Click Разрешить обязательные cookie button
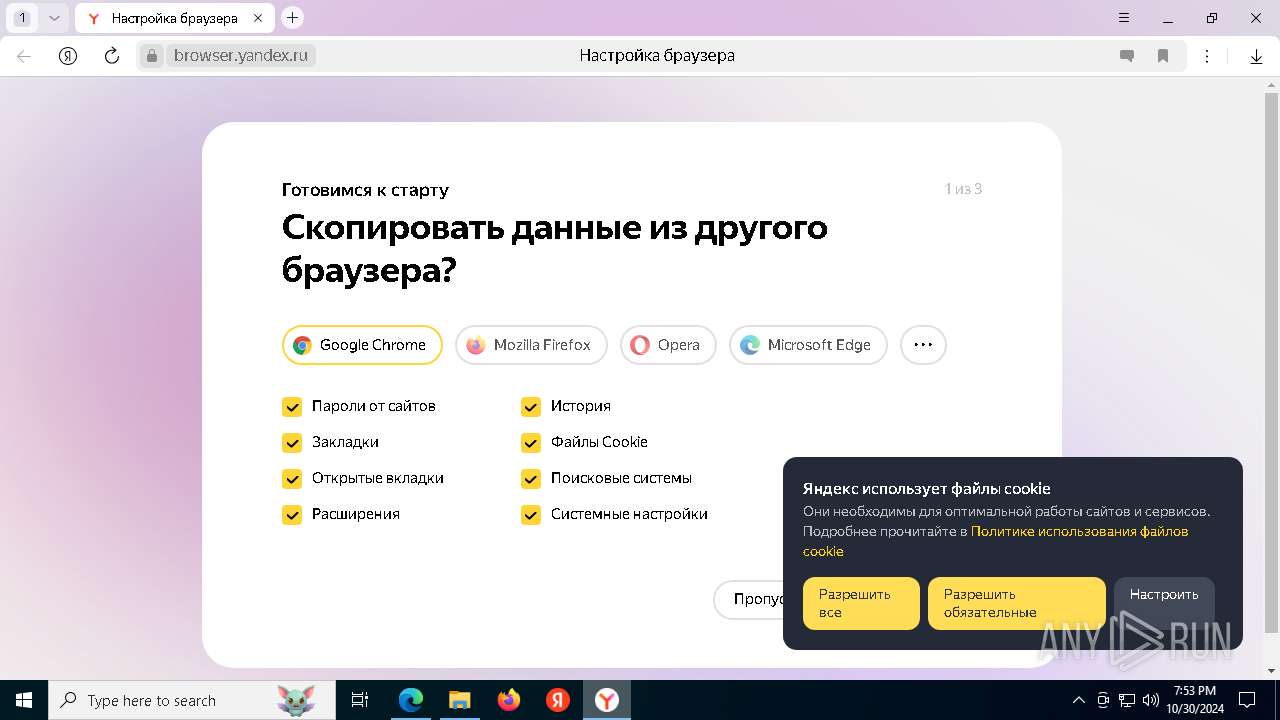The height and width of the screenshot is (720, 1280). [1017, 603]
